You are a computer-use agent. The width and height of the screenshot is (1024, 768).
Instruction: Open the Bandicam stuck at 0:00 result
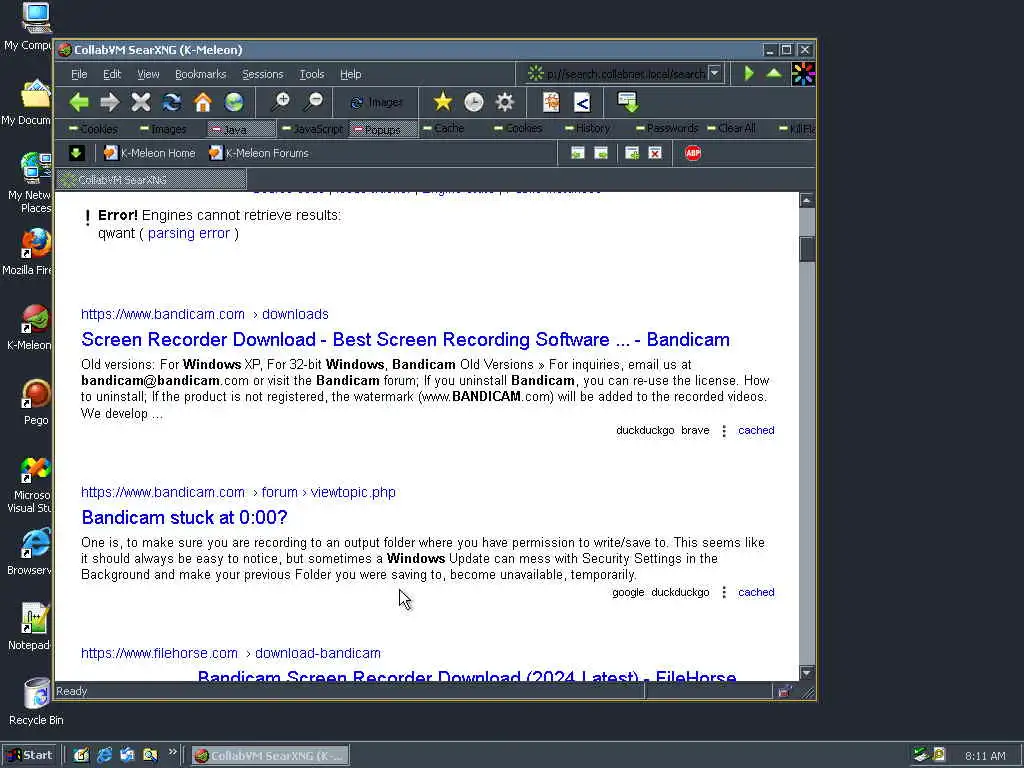tap(184, 517)
